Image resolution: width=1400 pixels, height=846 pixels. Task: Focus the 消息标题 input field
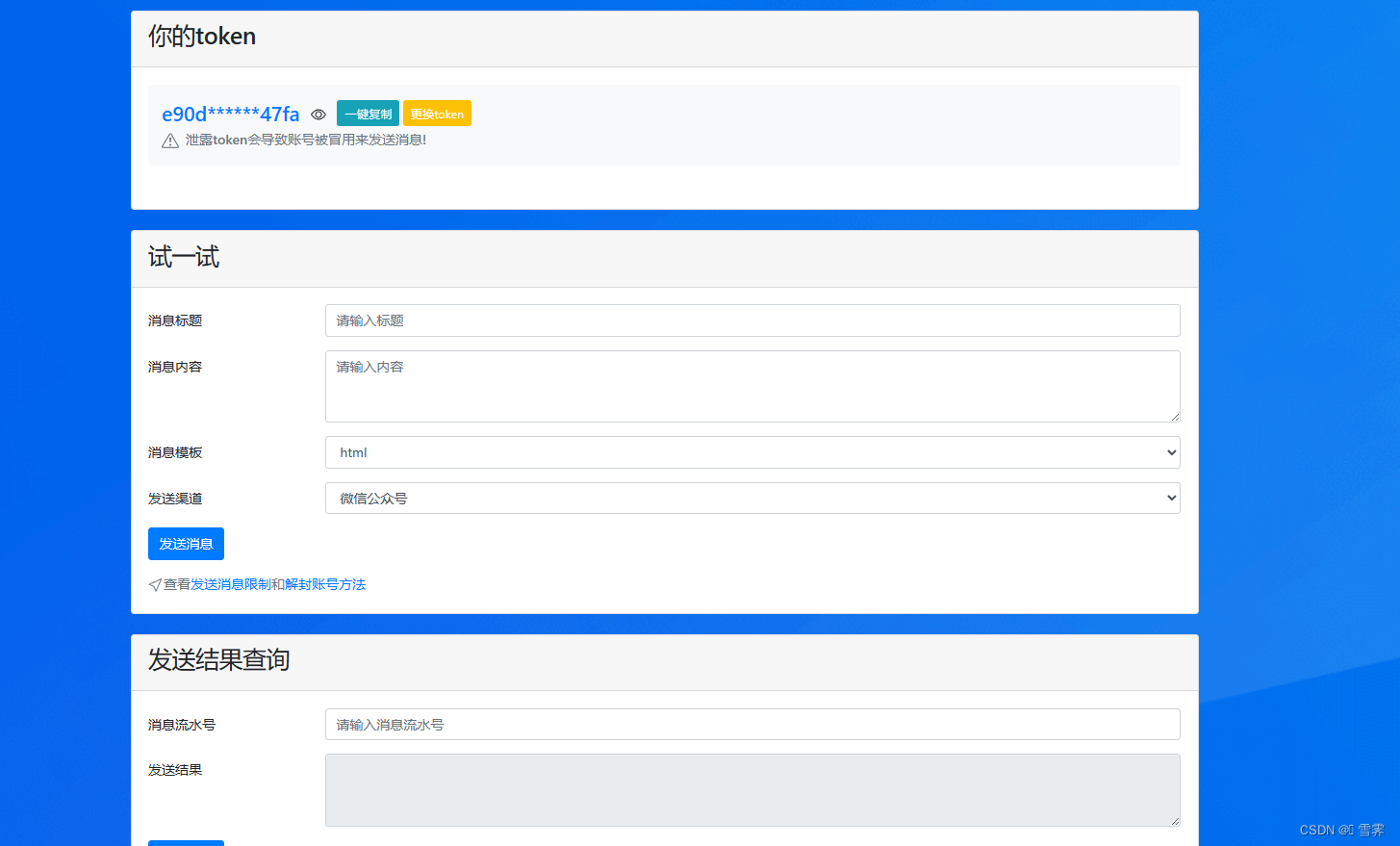752,320
